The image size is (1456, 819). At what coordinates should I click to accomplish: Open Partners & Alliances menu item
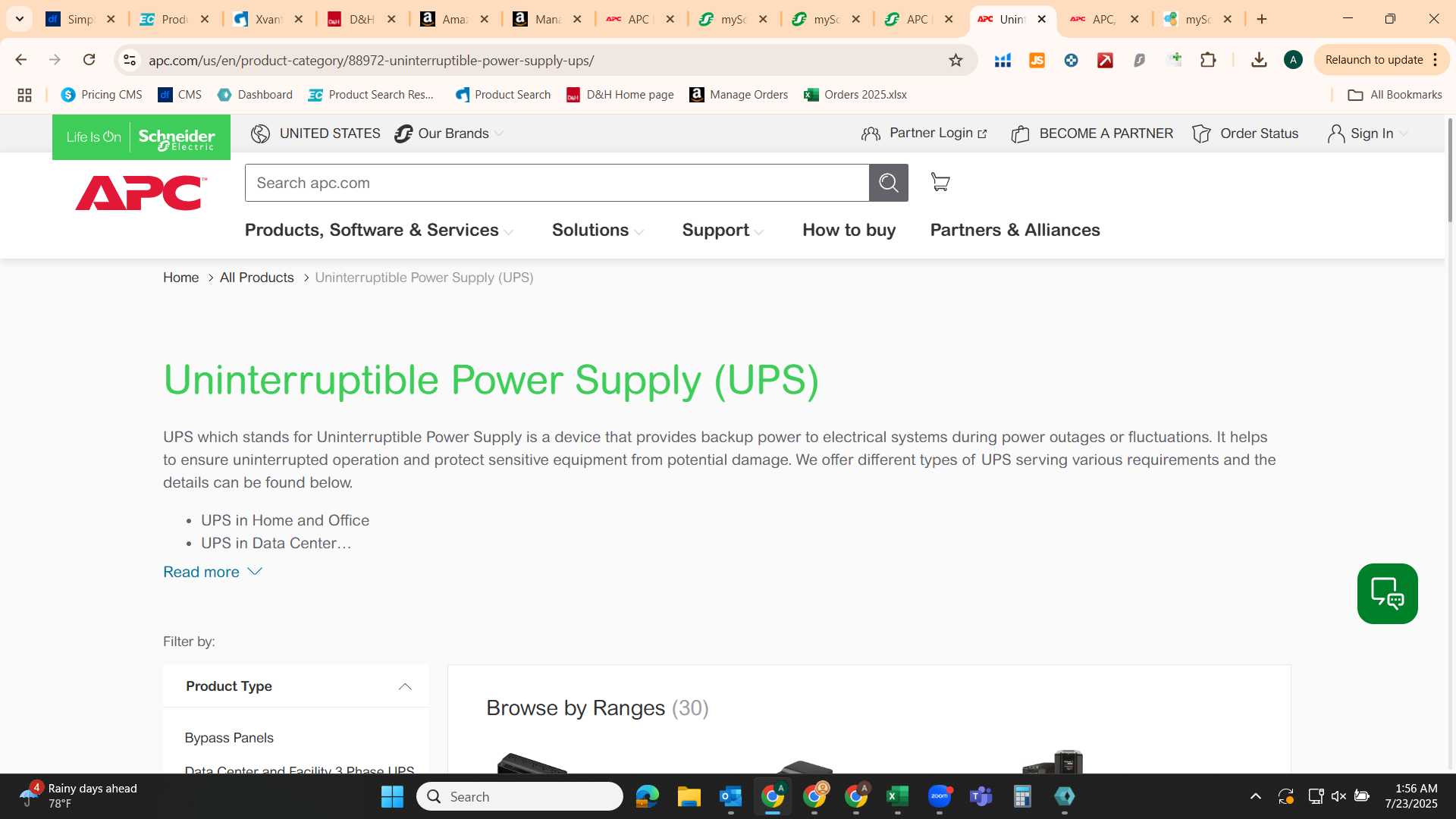1015,230
